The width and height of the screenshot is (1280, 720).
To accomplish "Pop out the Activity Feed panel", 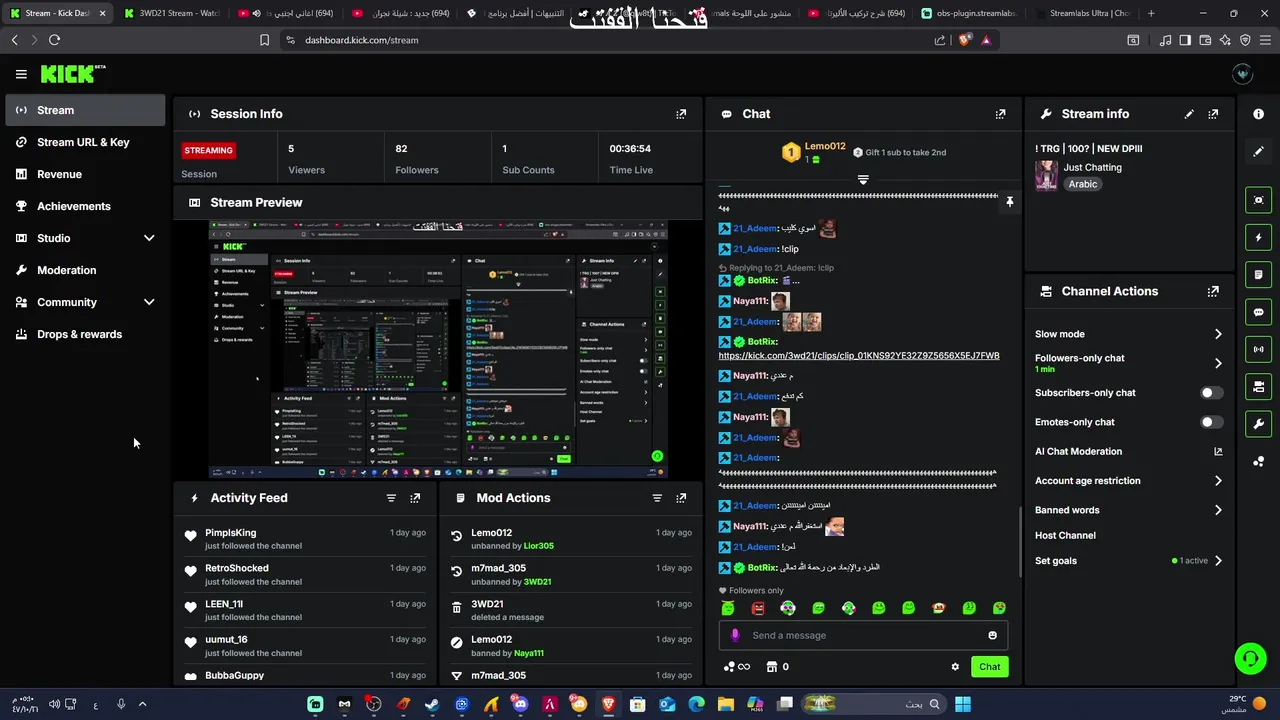I will [415, 498].
